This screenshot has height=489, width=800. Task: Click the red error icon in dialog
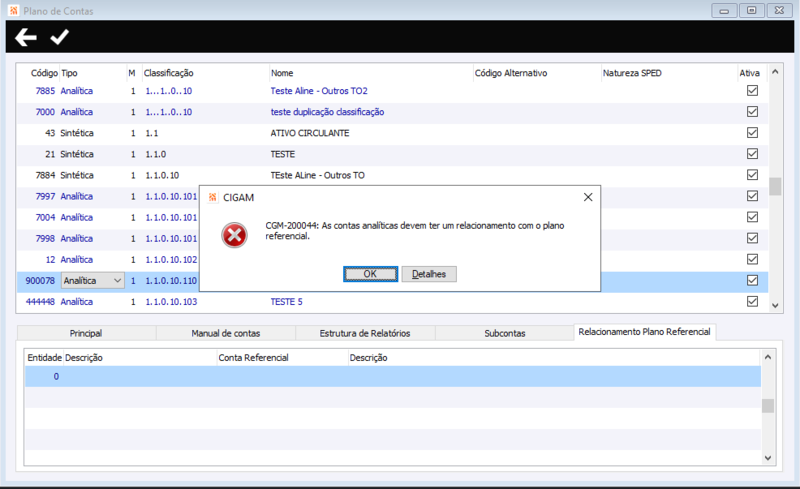[234, 235]
